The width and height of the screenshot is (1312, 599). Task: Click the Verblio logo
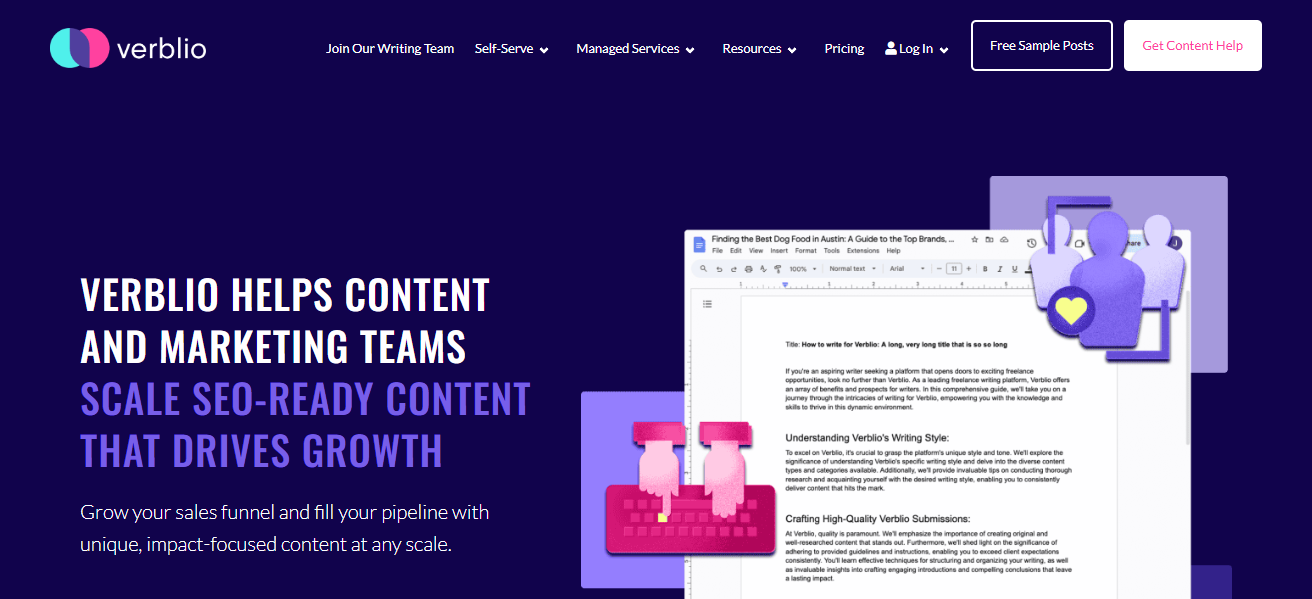[x=128, y=48]
